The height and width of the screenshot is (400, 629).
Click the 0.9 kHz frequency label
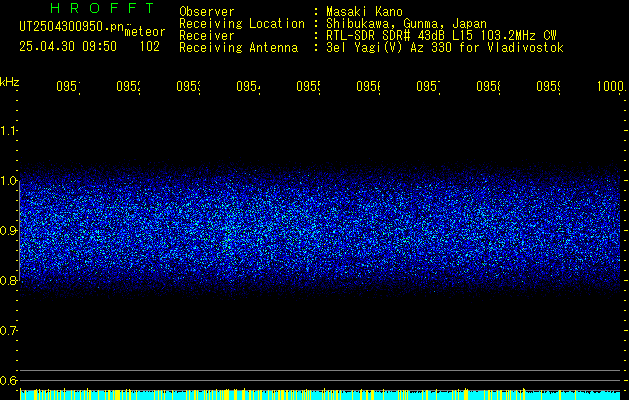[9, 230]
